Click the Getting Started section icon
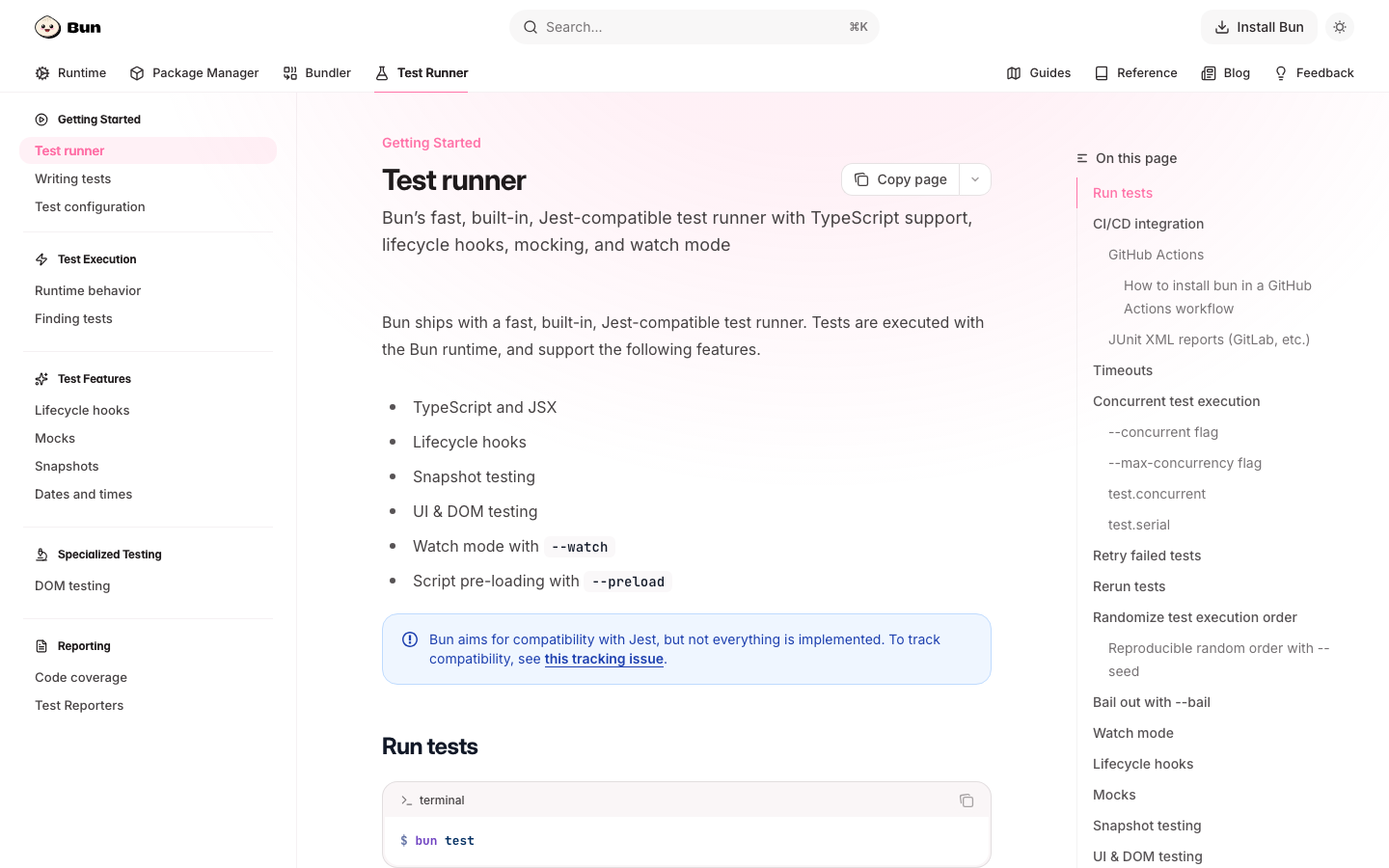The image size is (1389, 868). point(41,120)
